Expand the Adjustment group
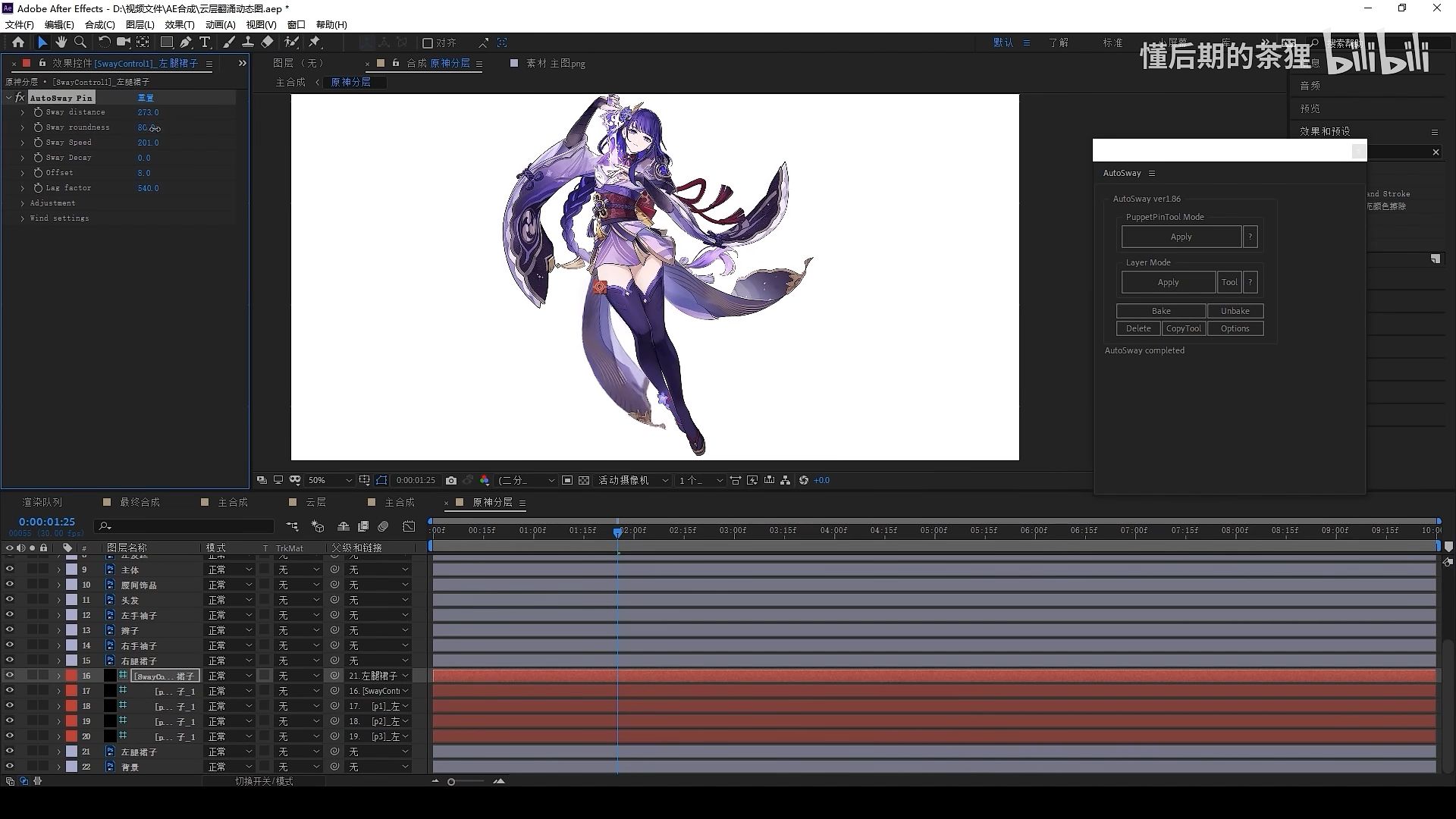 click(23, 203)
